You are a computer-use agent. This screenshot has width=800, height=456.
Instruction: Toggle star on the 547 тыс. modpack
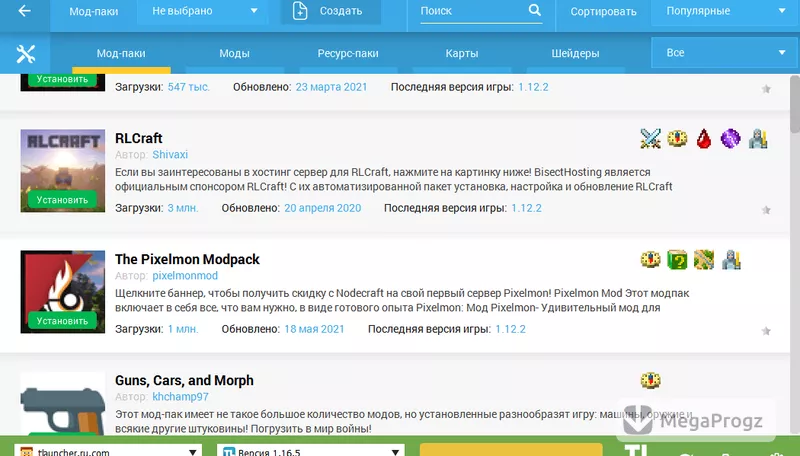point(766,89)
